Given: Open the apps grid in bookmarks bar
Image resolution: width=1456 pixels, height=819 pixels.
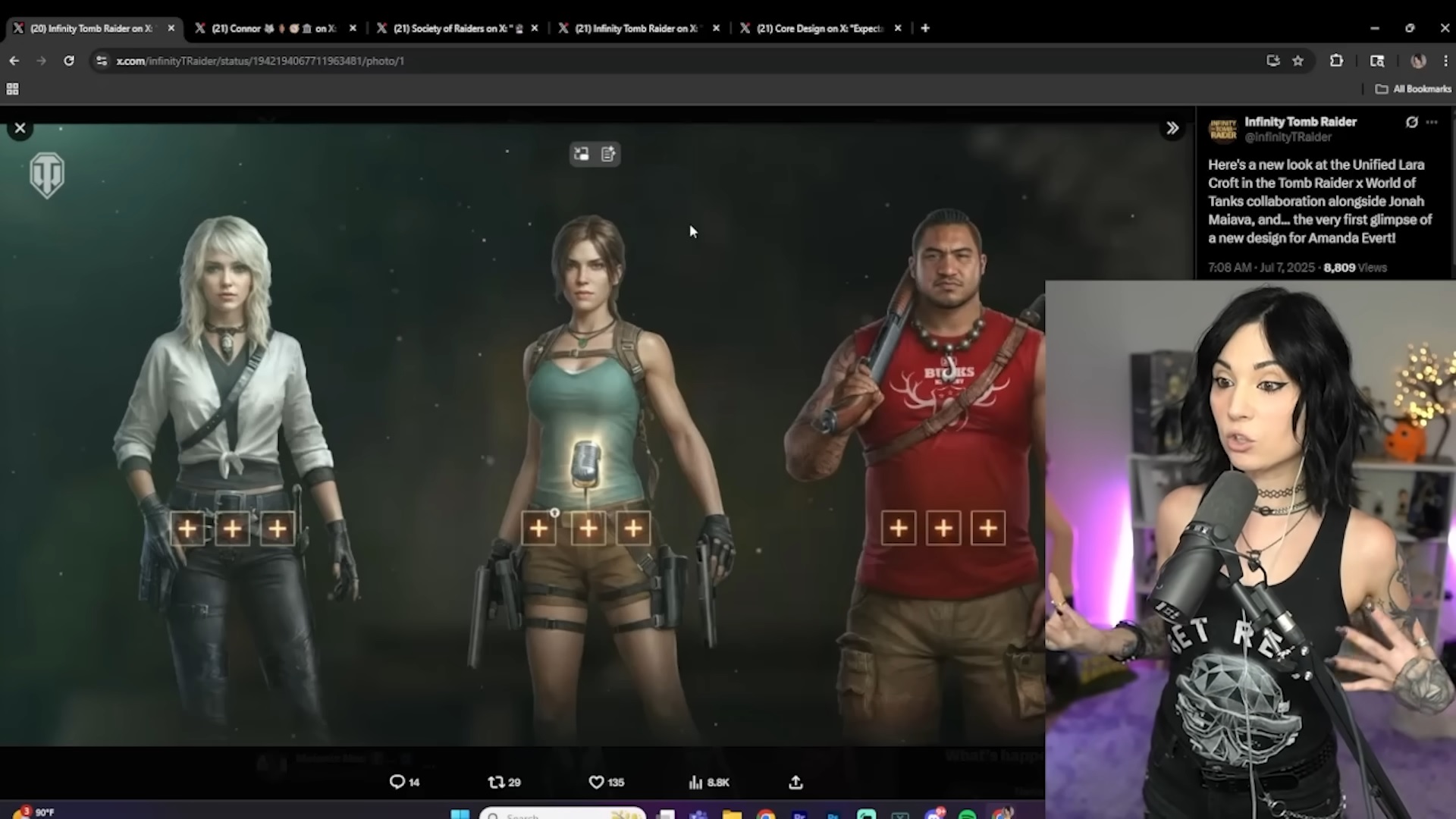Looking at the screenshot, I should (12, 89).
